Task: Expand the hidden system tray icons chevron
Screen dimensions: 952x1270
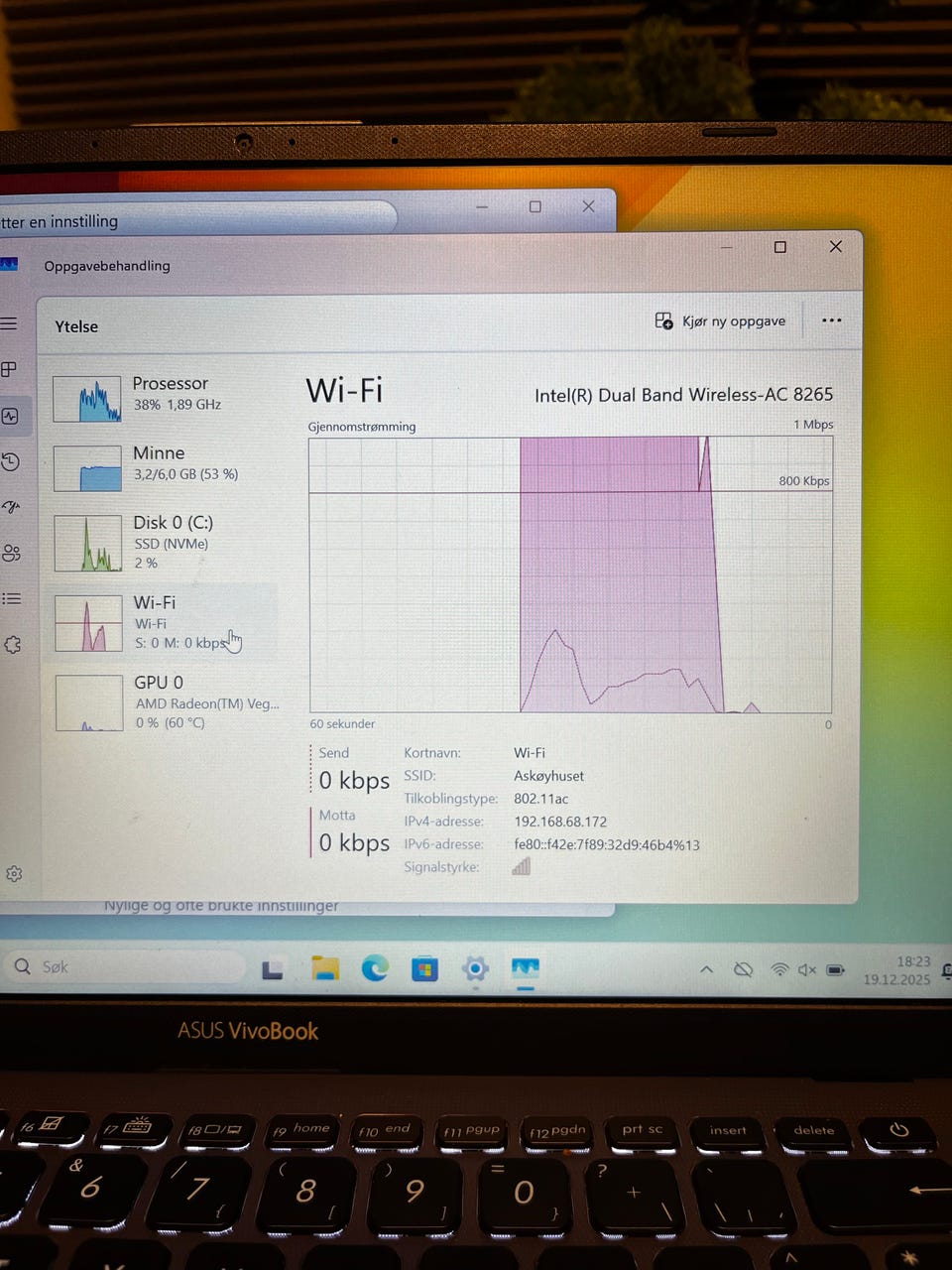Action: [706, 969]
